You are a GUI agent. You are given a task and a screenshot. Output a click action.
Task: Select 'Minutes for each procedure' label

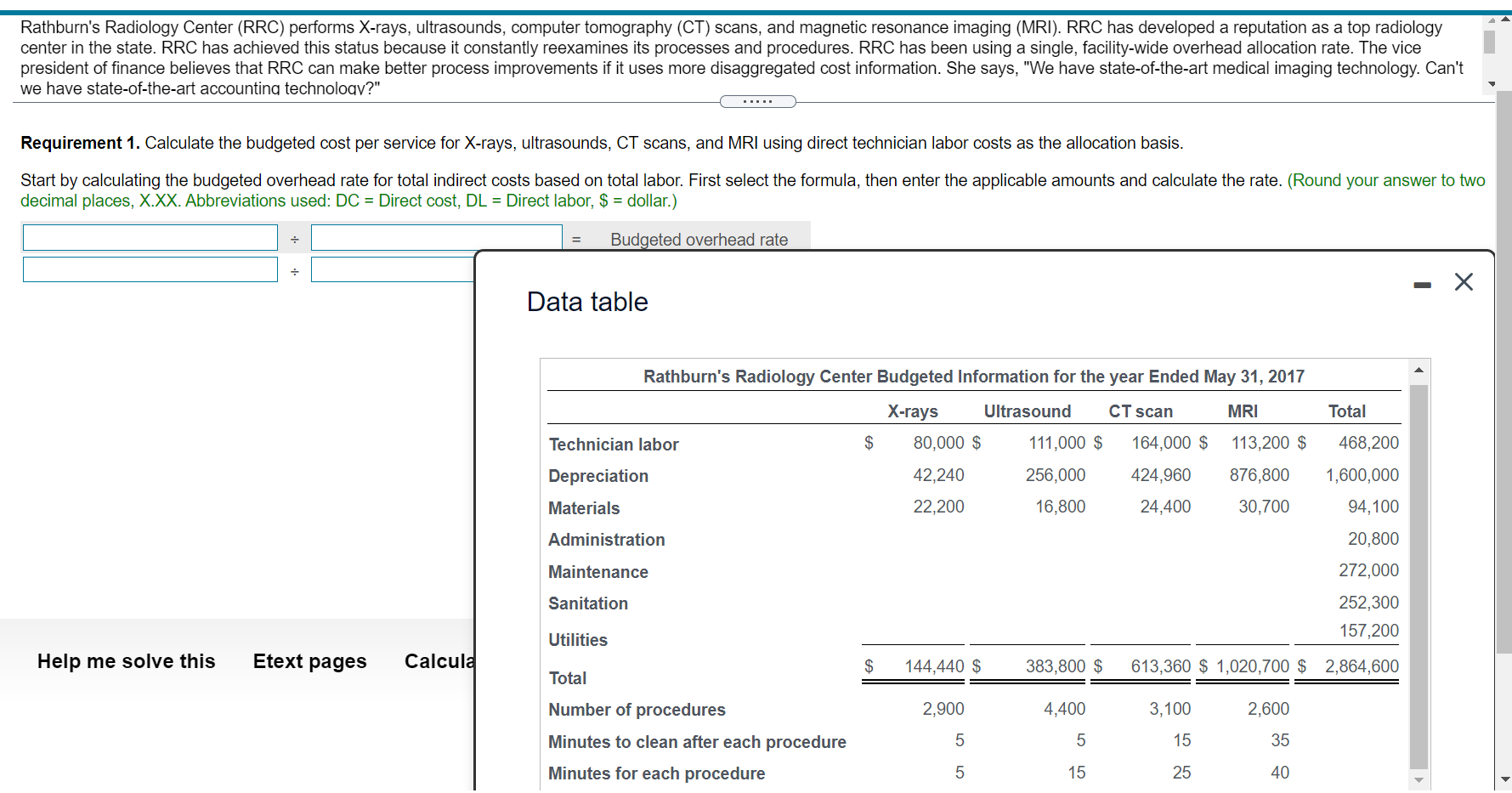[x=657, y=773]
